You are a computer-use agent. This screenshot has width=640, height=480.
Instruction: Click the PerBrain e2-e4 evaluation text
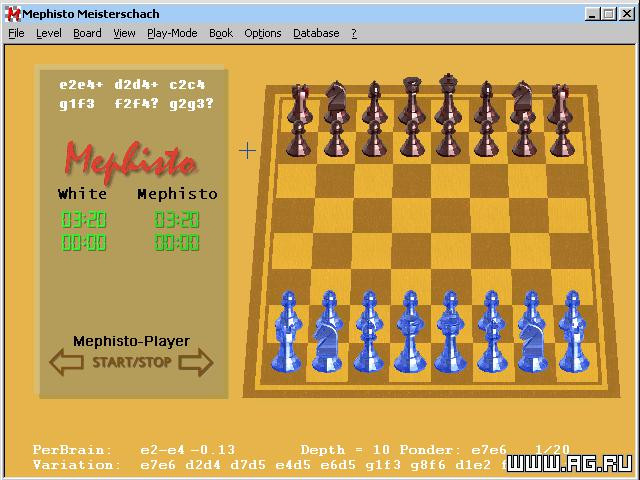tap(134, 450)
